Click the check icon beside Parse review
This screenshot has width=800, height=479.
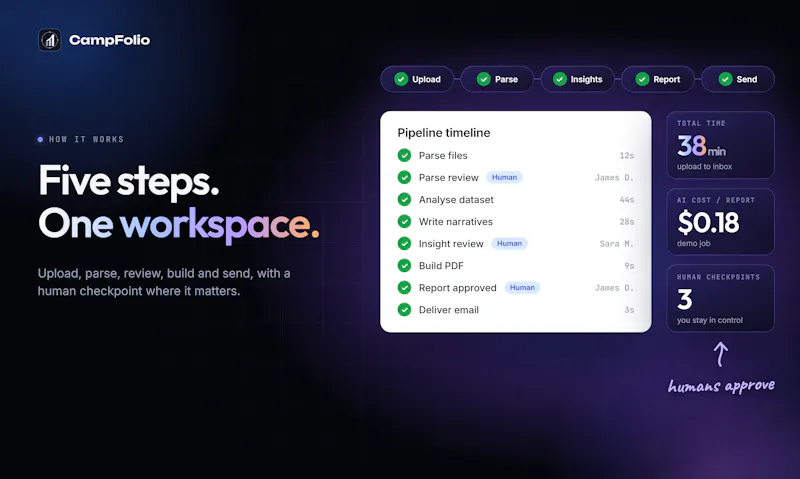click(x=405, y=177)
